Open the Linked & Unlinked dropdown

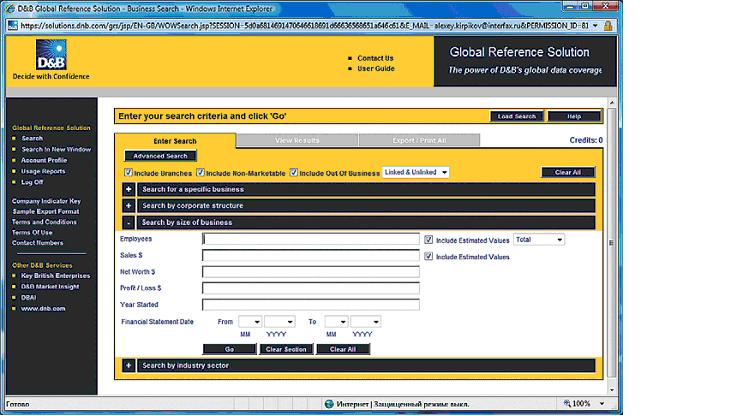pyautogui.click(x=416, y=172)
